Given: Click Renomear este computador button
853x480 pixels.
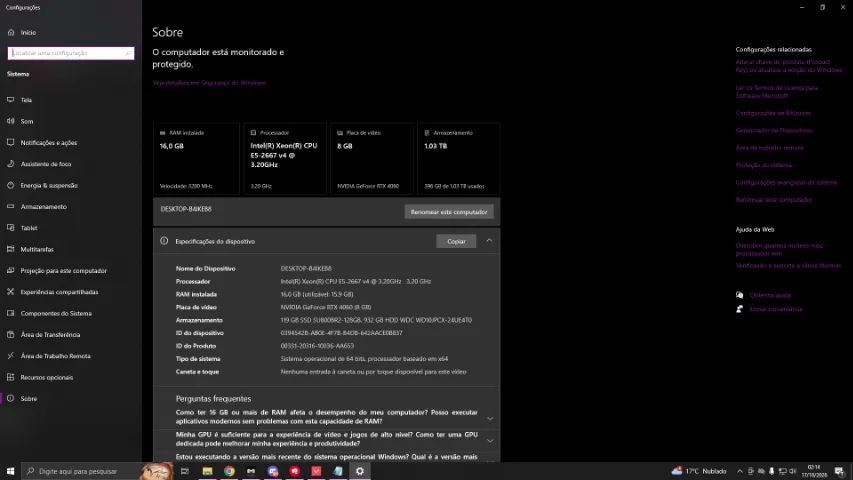Looking at the screenshot, I should [x=449, y=212].
